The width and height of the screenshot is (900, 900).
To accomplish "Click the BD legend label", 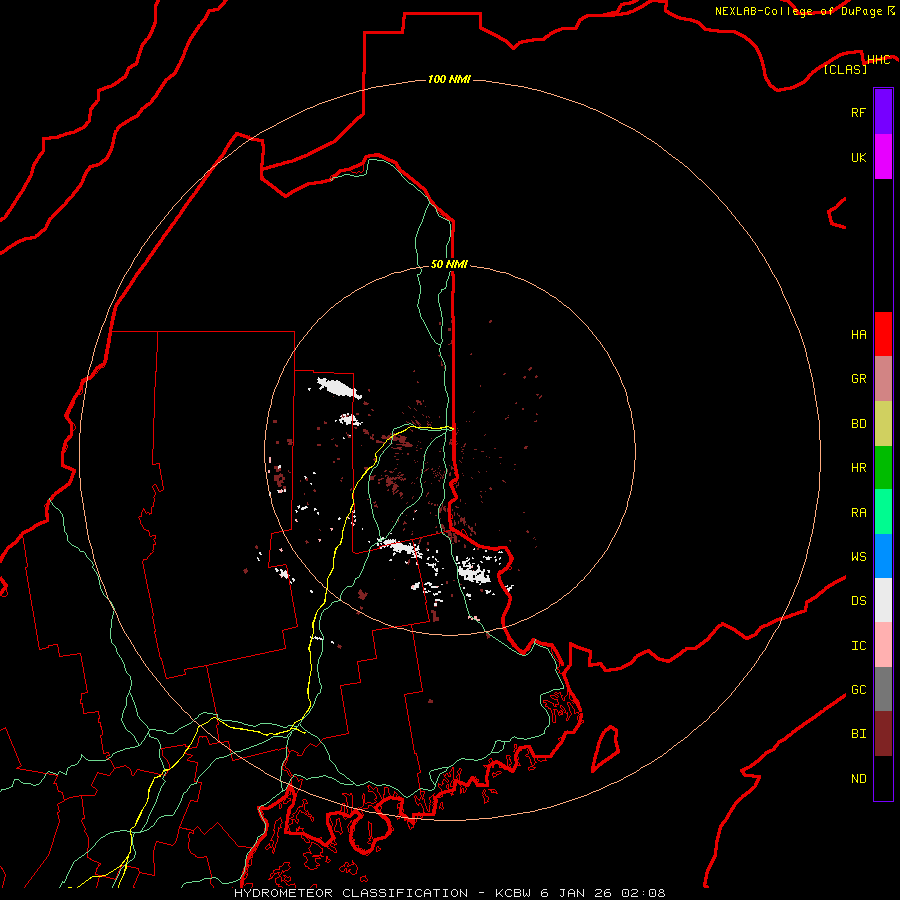I will click(858, 424).
